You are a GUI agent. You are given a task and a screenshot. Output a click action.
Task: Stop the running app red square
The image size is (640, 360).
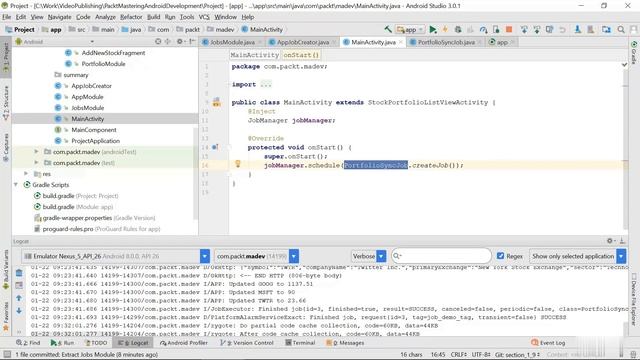pyautogui.click(x=509, y=29)
